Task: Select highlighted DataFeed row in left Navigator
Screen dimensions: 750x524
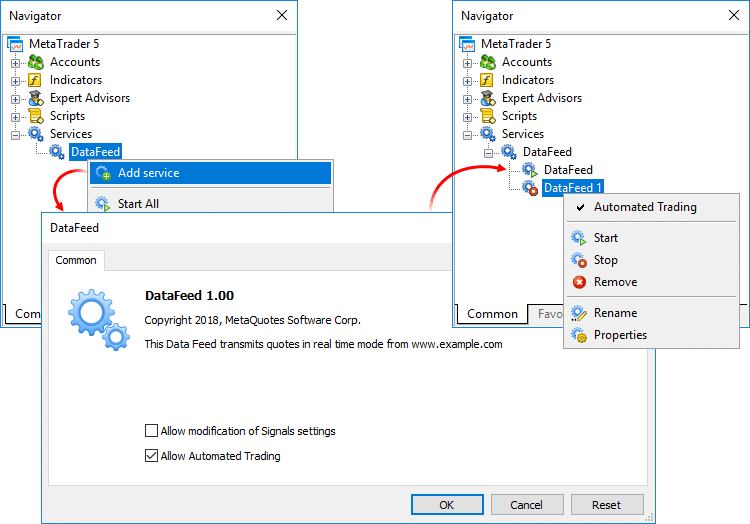Action: coord(95,152)
